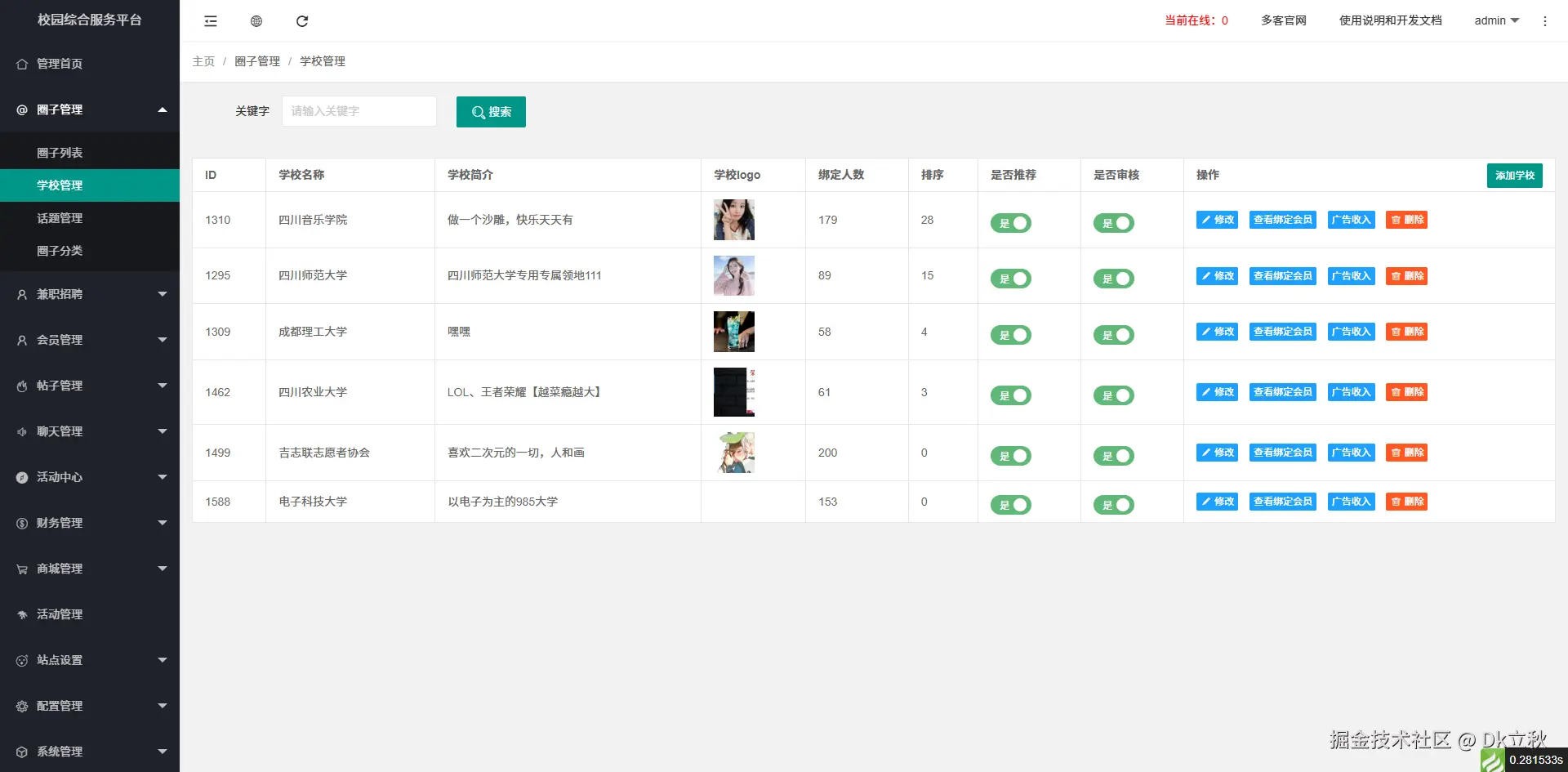
Task: Open 多客官网 from the top bar
Action: (1283, 20)
